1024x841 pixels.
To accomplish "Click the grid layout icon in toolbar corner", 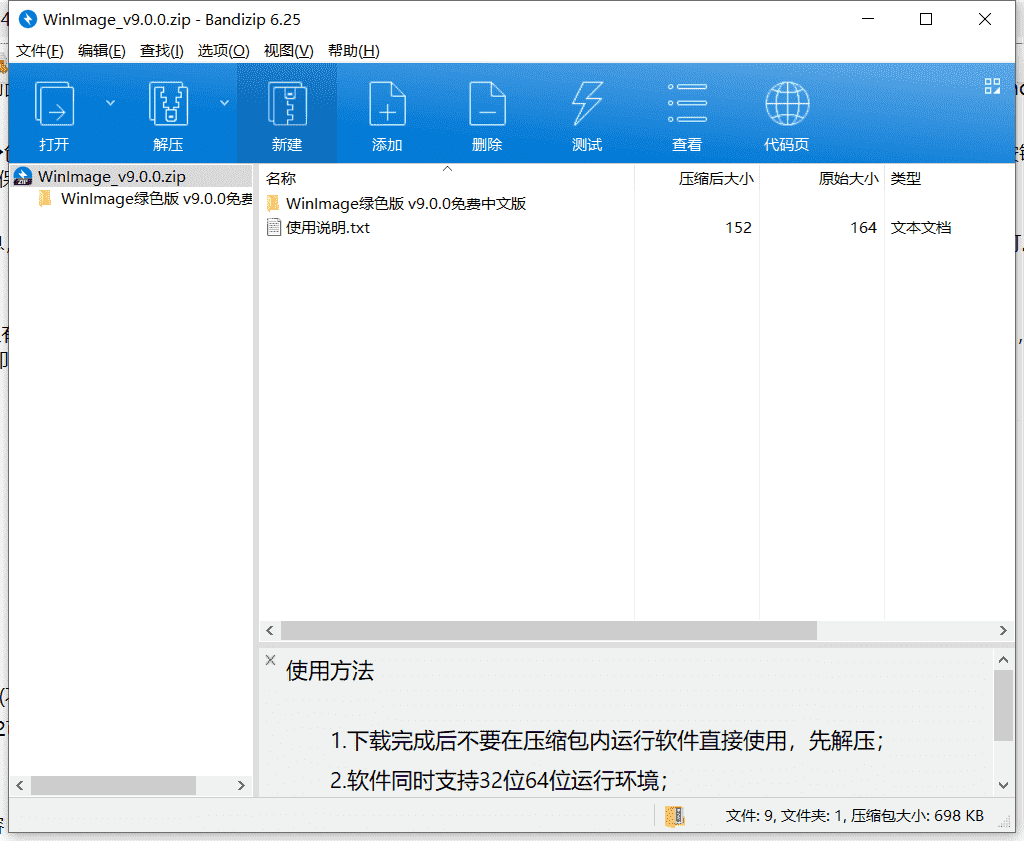I will [992, 86].
